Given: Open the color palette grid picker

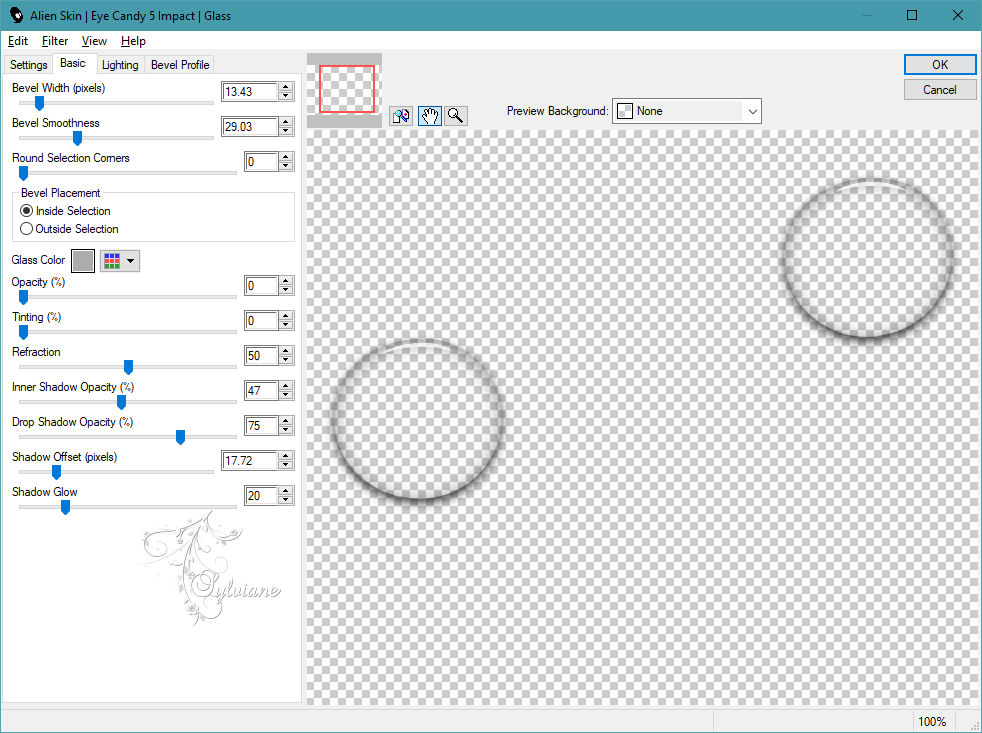Looking at the screenshot, I should click(120, 261).
